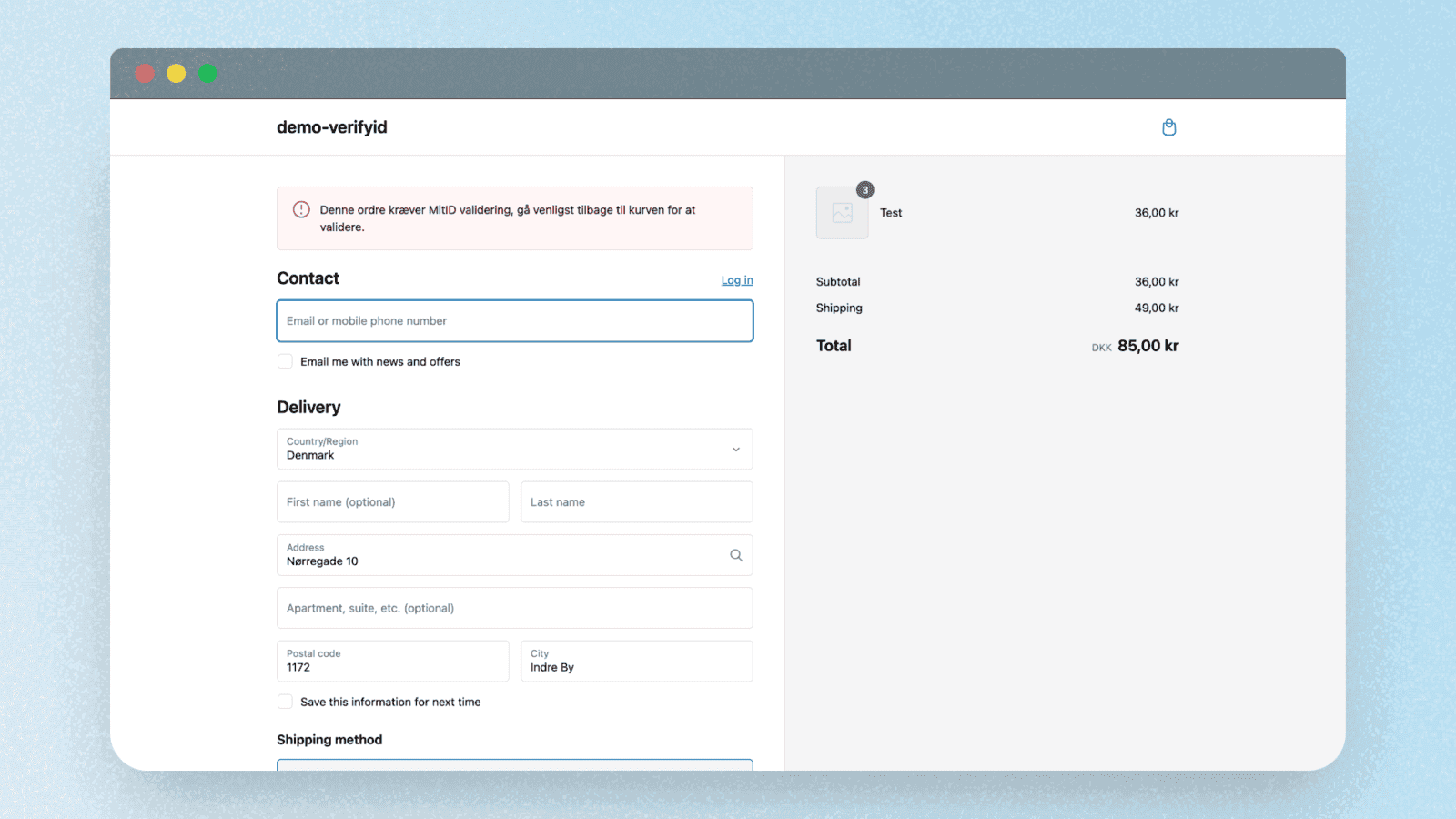Click the Log in link
Image resolution: width=1456 pixels, height=819 pixels.
[x=736, y=280]
